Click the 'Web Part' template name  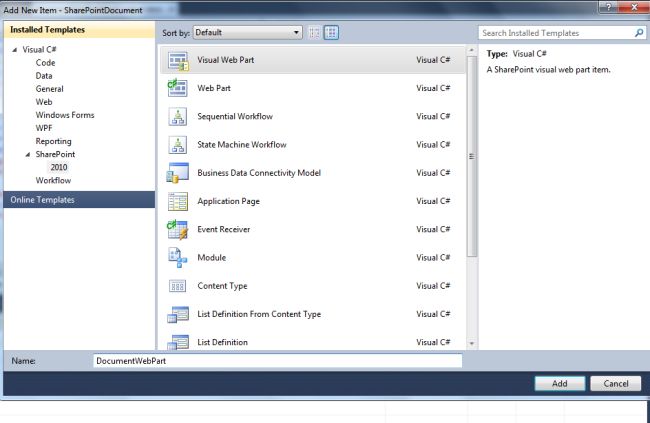pyautogui.click(x=214, y=88)
